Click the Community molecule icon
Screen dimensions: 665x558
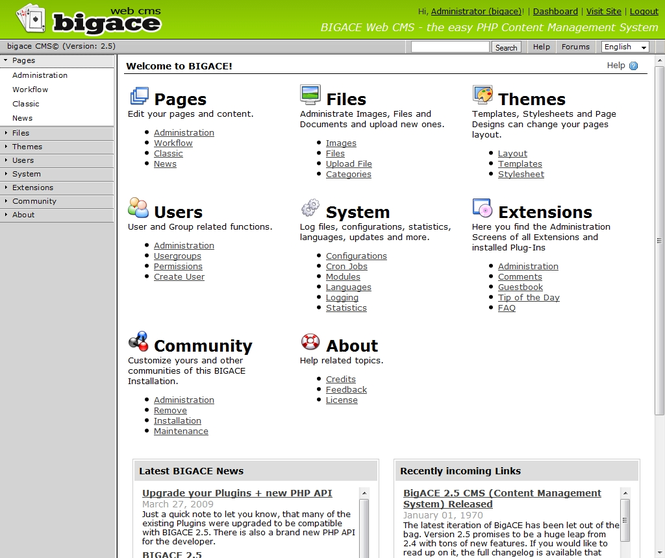(x=139, y=341)
